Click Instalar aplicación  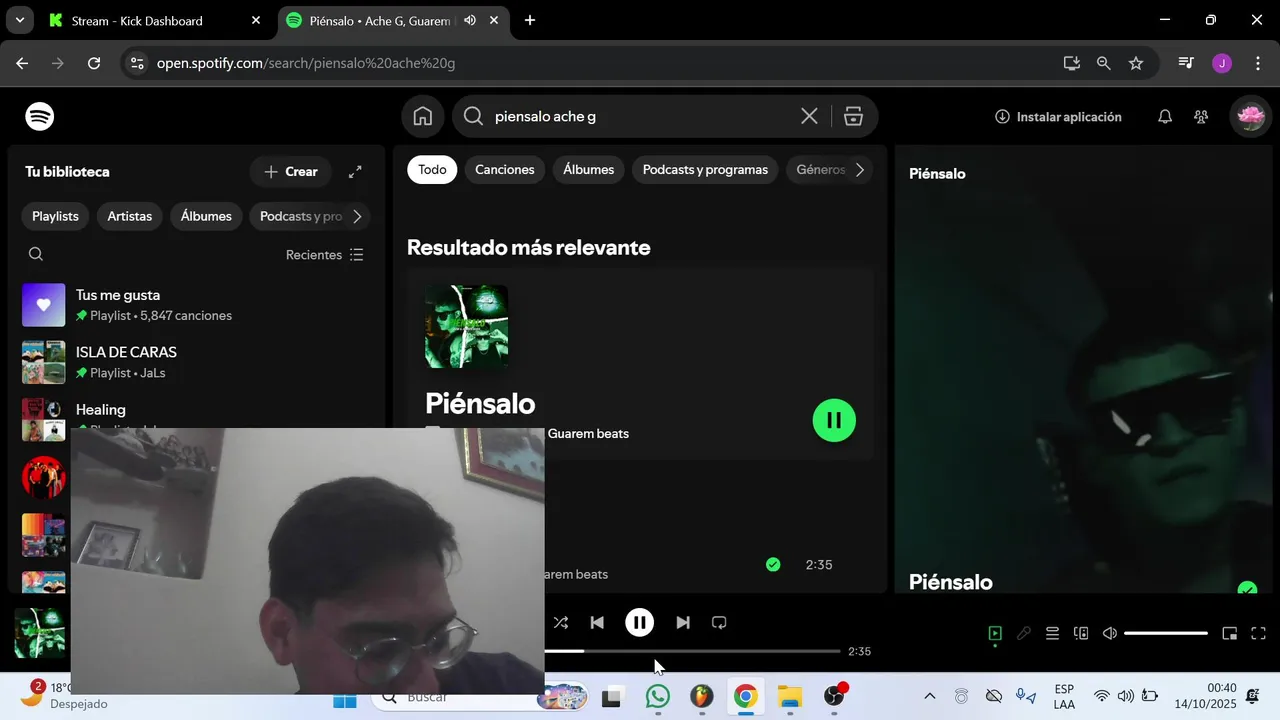tap(1058, 117)
